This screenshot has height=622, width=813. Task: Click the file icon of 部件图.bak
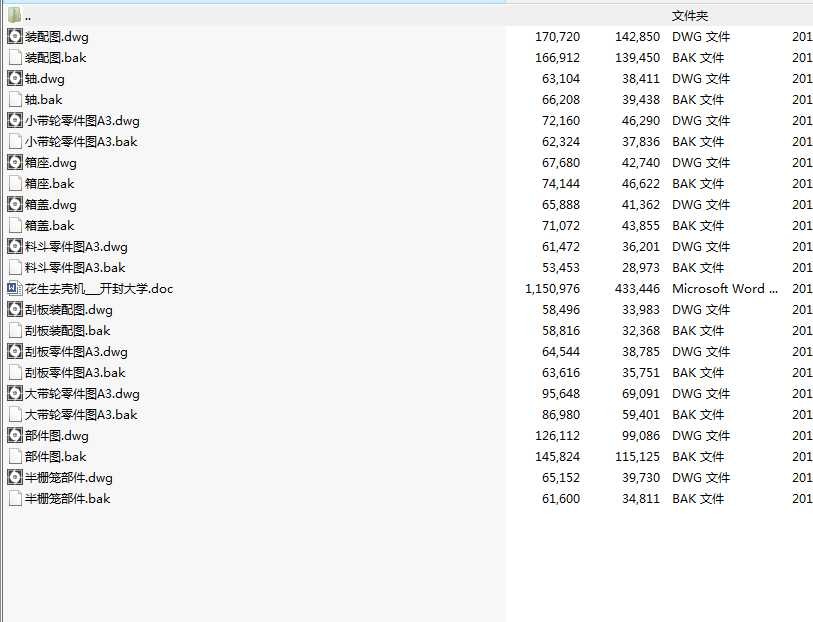[x=15, y=457]
